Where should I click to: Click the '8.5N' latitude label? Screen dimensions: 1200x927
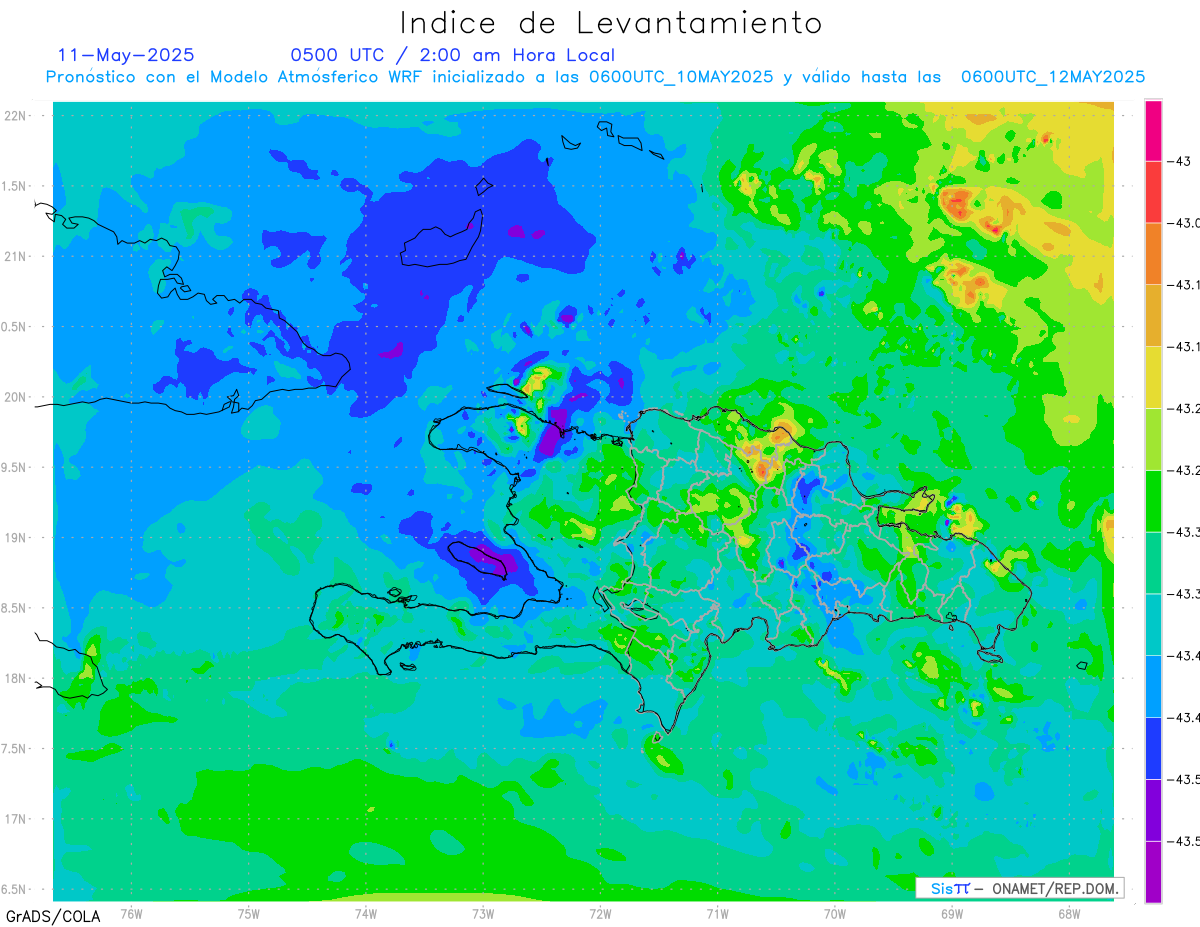[15, 608]
